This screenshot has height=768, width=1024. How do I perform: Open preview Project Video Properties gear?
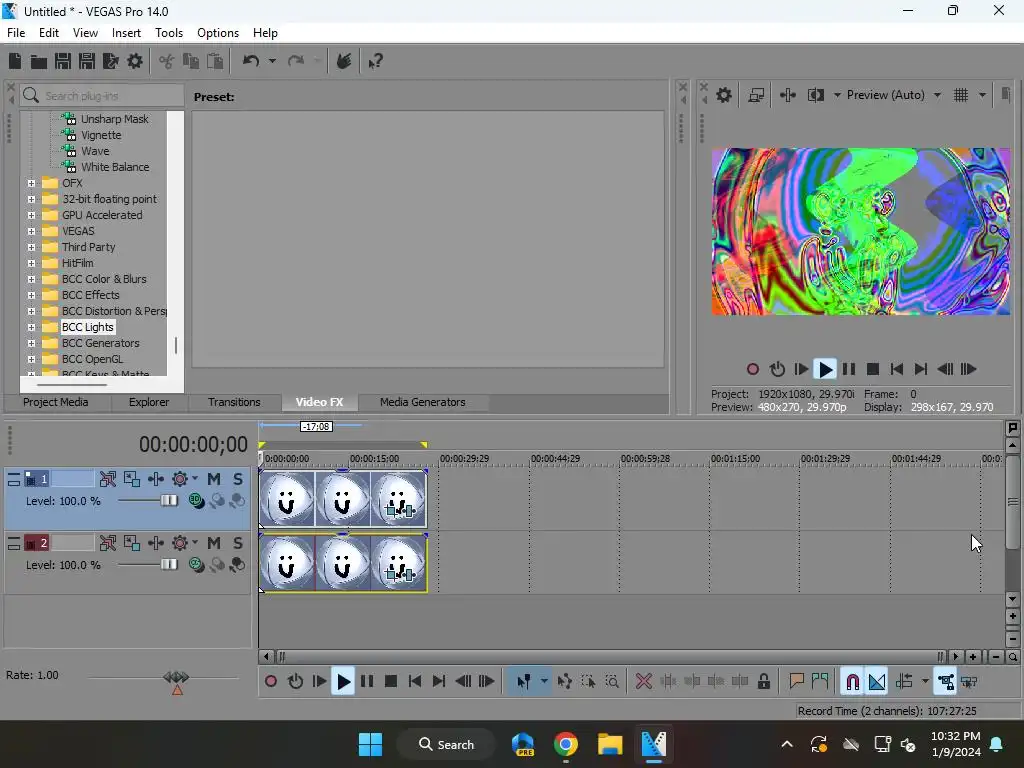coord(724,95)
